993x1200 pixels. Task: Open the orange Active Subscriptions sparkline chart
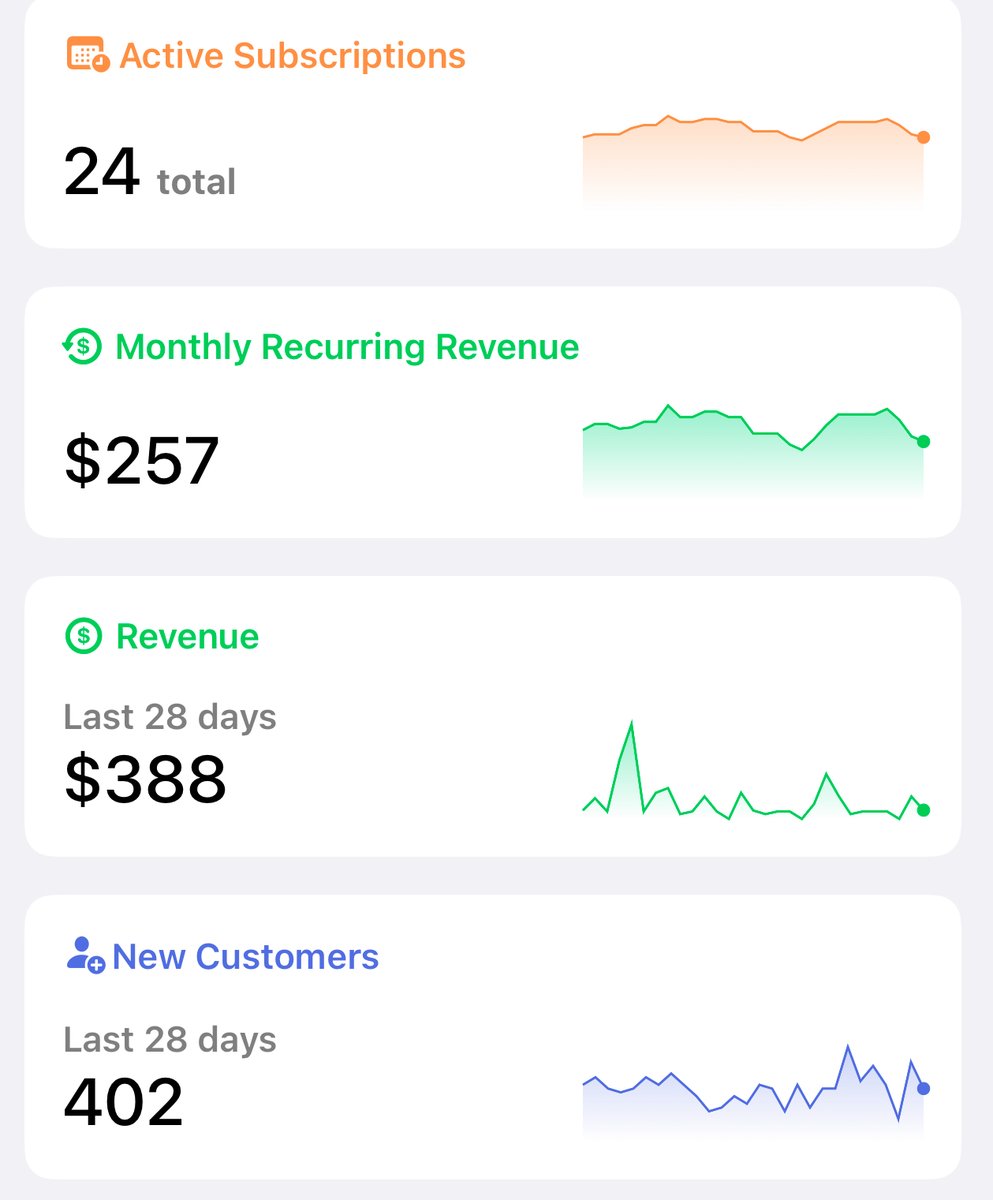(x=756, y=161)
